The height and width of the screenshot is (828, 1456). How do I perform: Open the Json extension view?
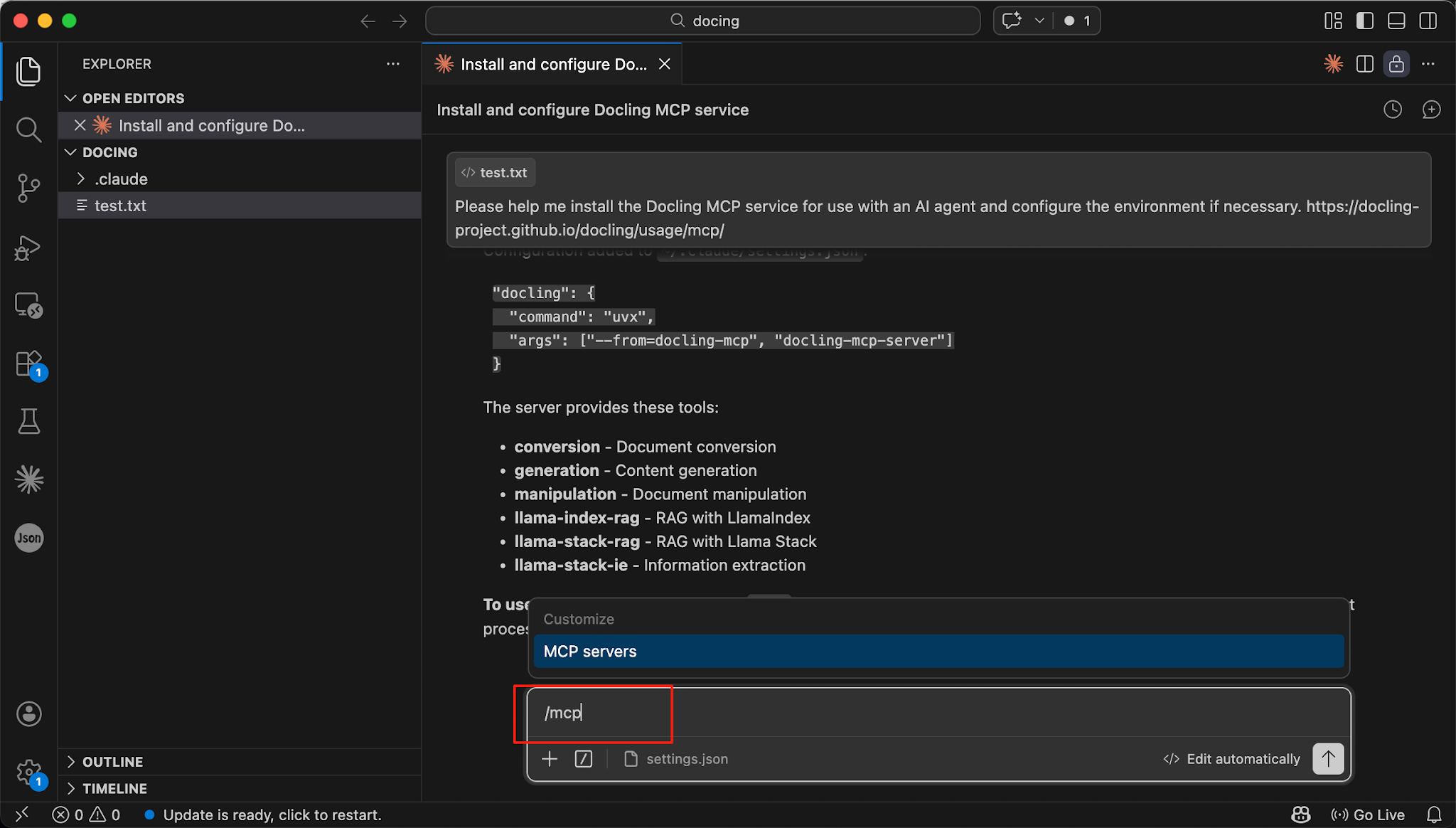click(28, 538)
